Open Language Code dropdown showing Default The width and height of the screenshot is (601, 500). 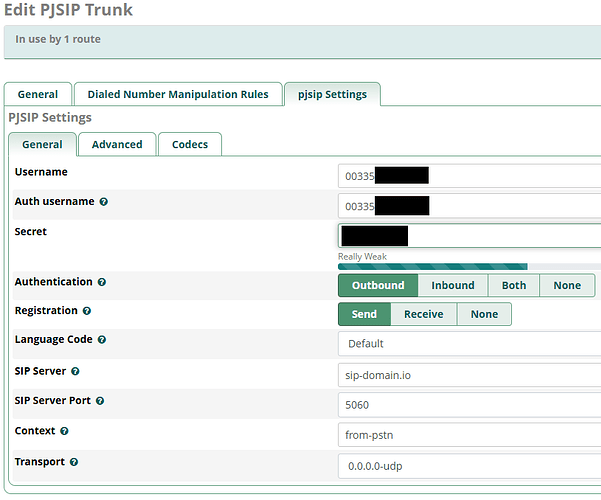tap(470, 344)
